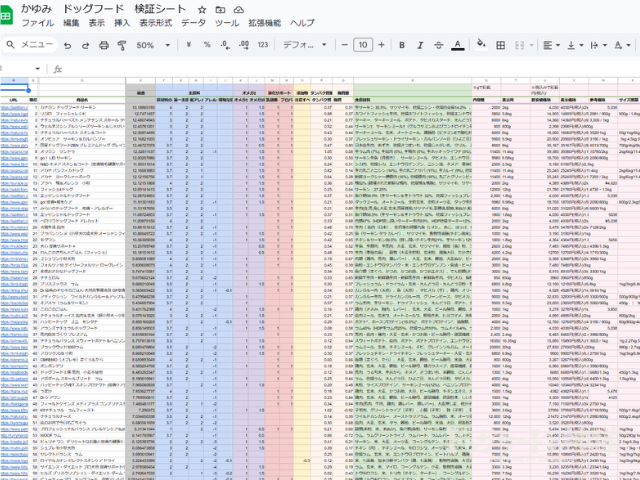Click the document title かゆみ ドッグフード 検証シート
The width and height of the screenshot is (640, 480).
click(x=103, y=9)
